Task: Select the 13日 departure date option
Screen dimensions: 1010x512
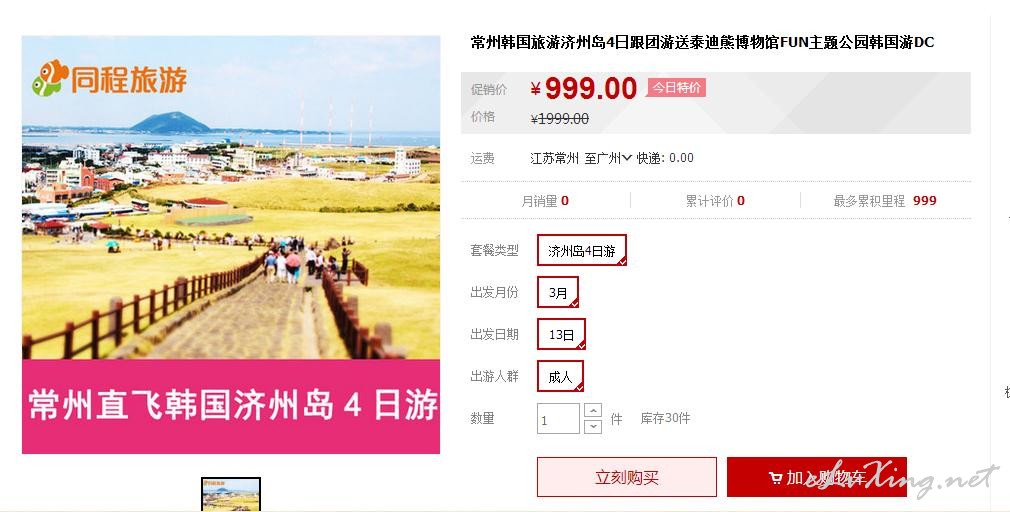Action: (x=561, y=334)
